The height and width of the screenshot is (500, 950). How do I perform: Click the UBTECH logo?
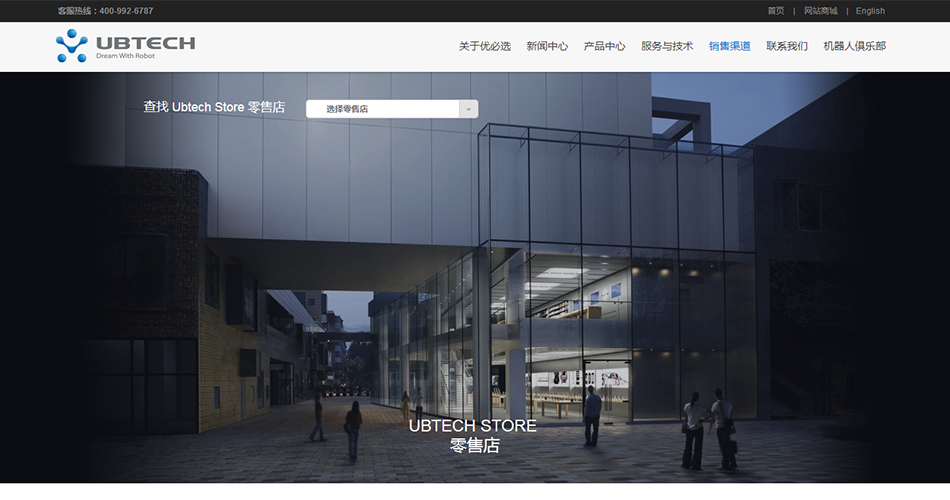tap(125, 45)
